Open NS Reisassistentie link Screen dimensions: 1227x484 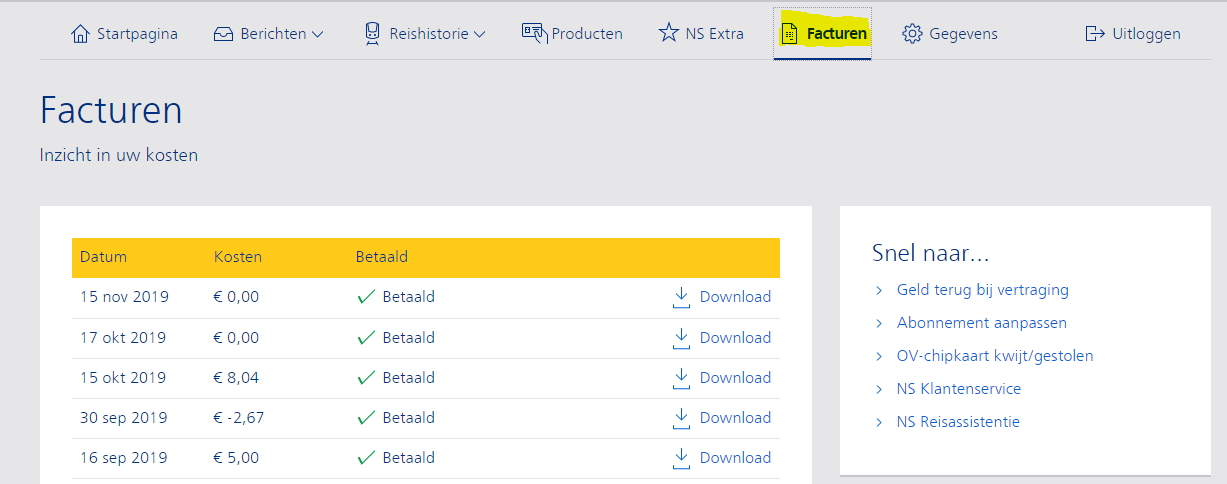click(958, 422)
